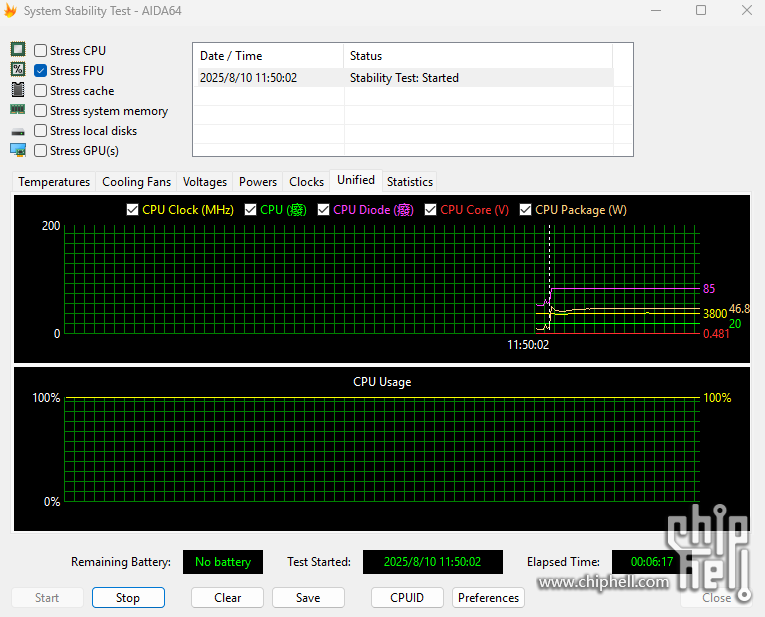Enable the Stress system memory checkbox

40,111
